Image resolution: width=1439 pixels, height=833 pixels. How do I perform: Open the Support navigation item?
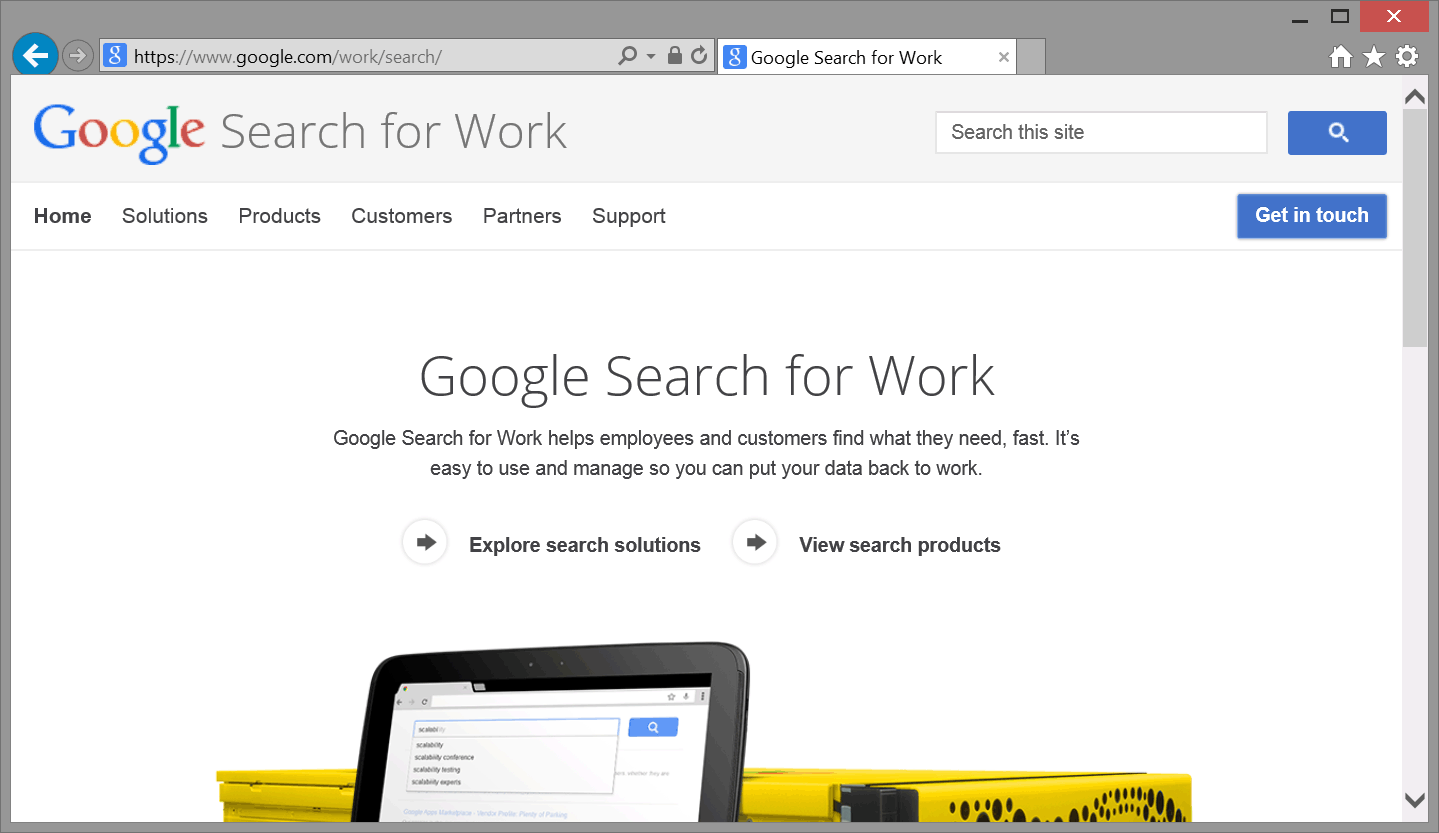[x=629, y=216]
